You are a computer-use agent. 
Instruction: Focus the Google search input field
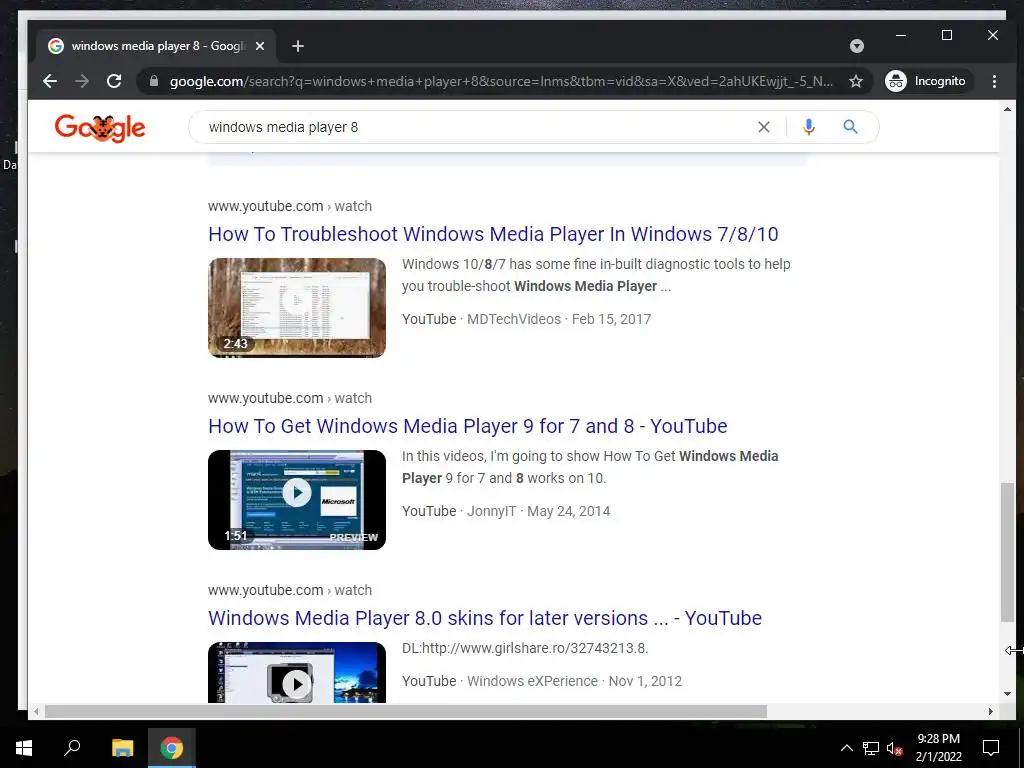pos(477,127)
